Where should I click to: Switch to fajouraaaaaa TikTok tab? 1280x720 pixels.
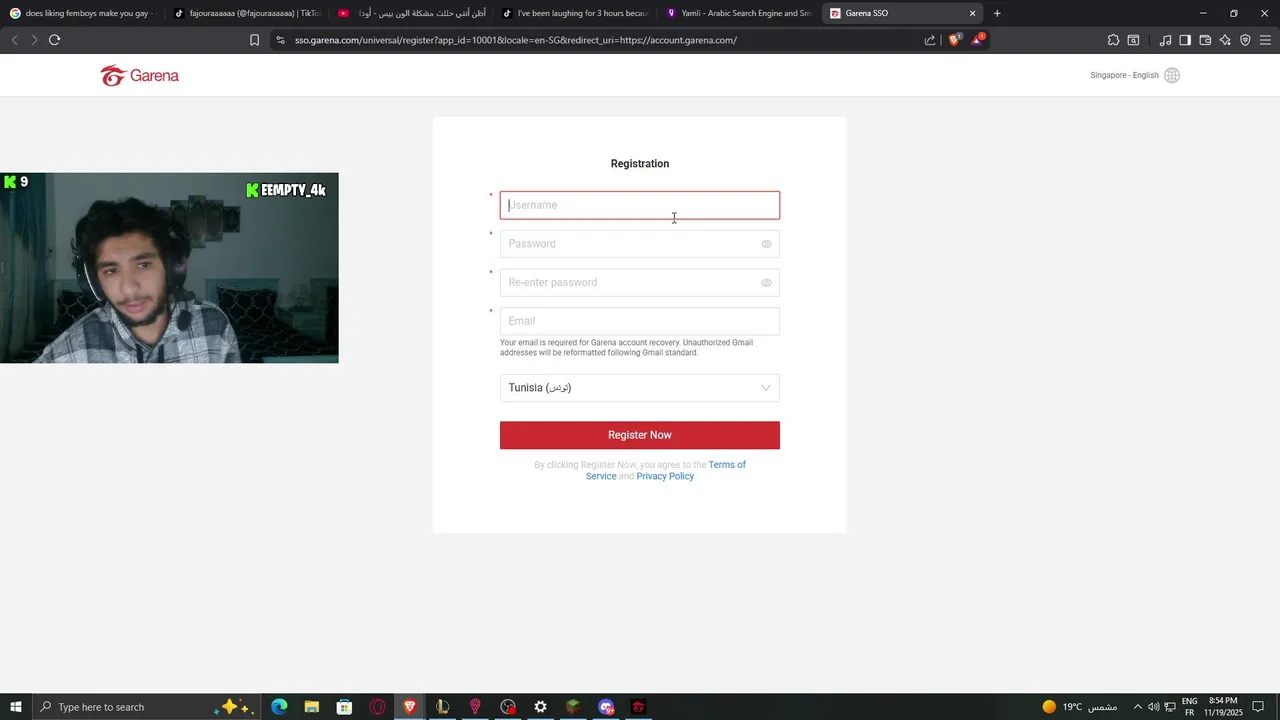[x=246, y=13]
